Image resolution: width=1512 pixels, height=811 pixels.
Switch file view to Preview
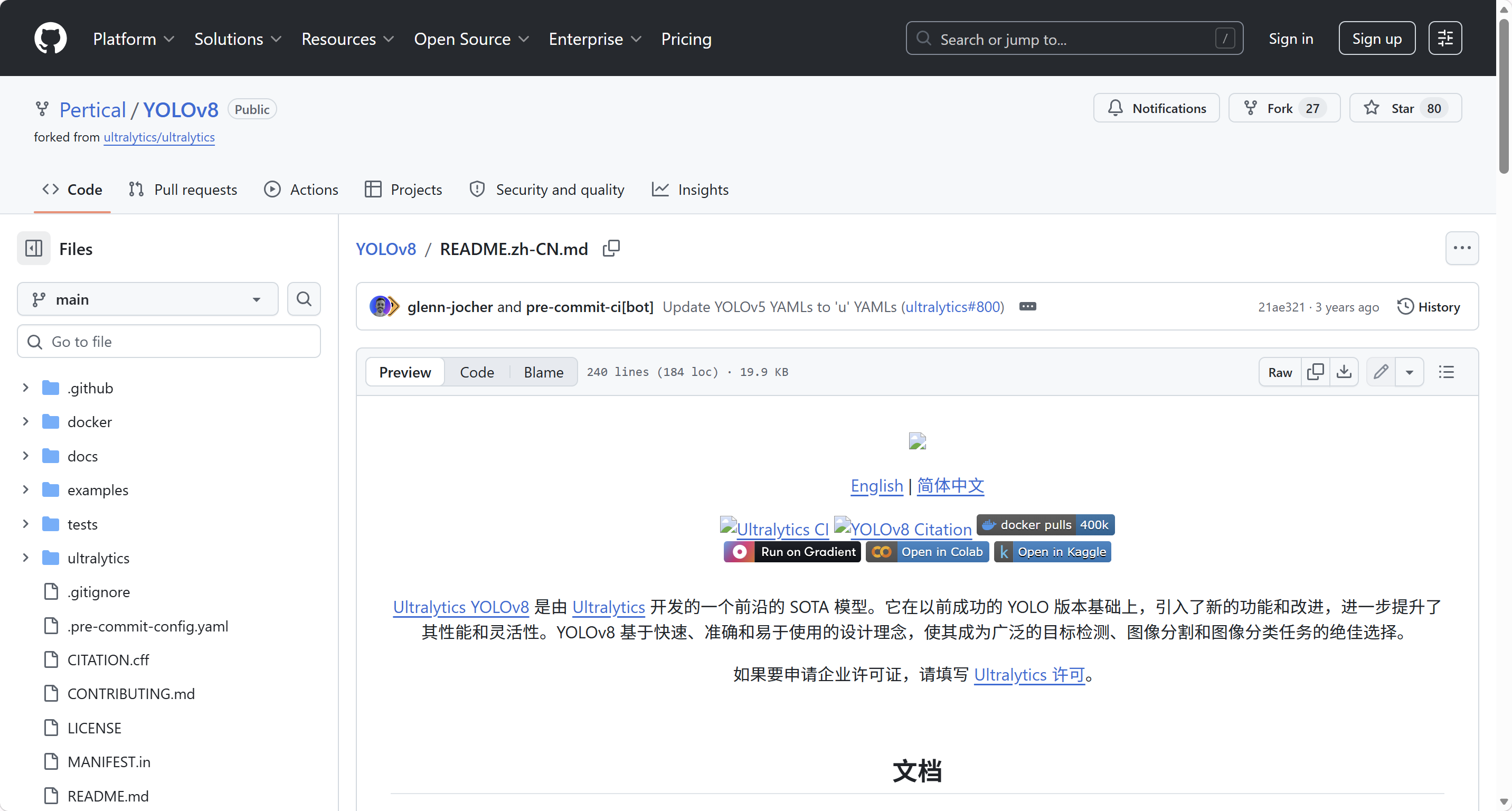pyautogui.click(x=405, y=372)
